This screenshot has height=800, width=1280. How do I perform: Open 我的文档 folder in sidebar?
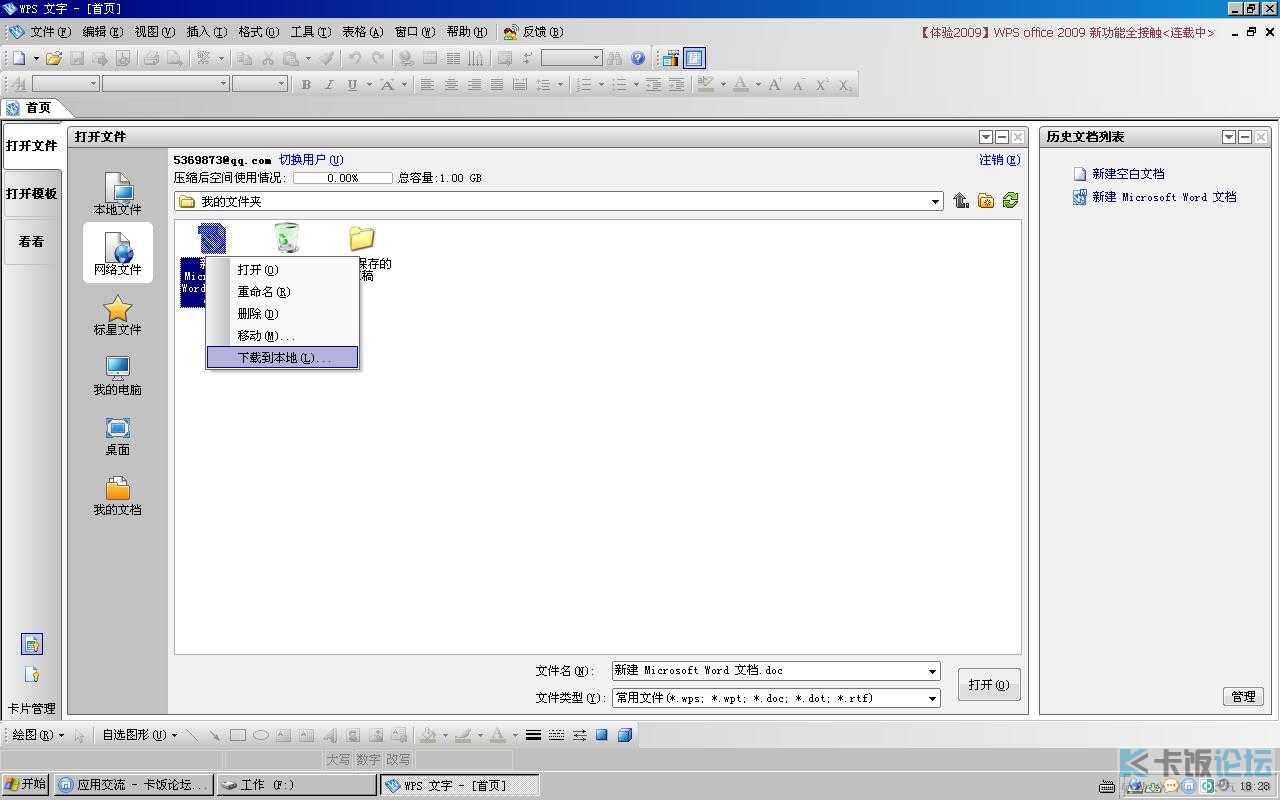118,496
